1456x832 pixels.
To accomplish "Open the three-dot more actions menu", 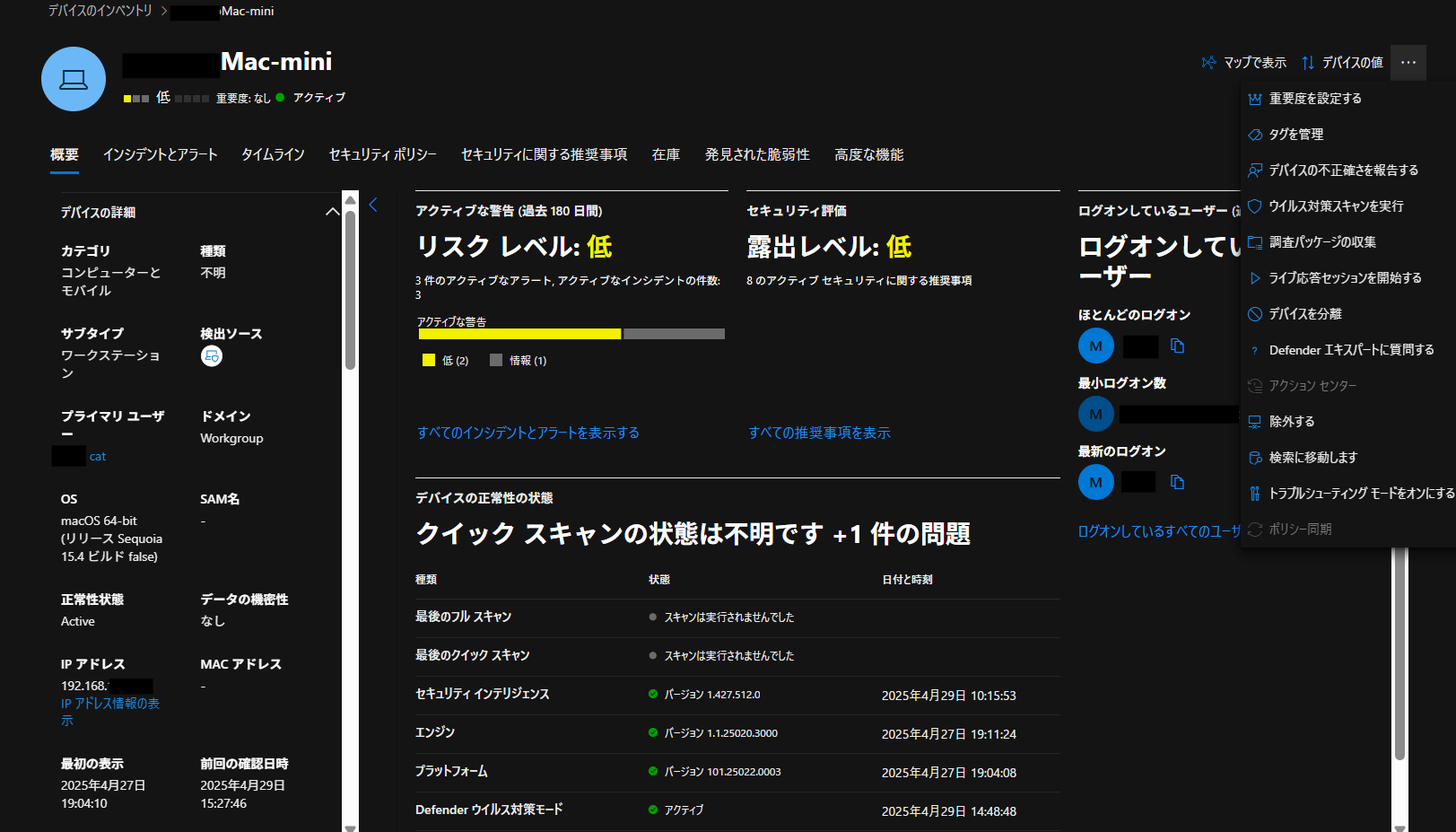I will tap(1408, 63).
